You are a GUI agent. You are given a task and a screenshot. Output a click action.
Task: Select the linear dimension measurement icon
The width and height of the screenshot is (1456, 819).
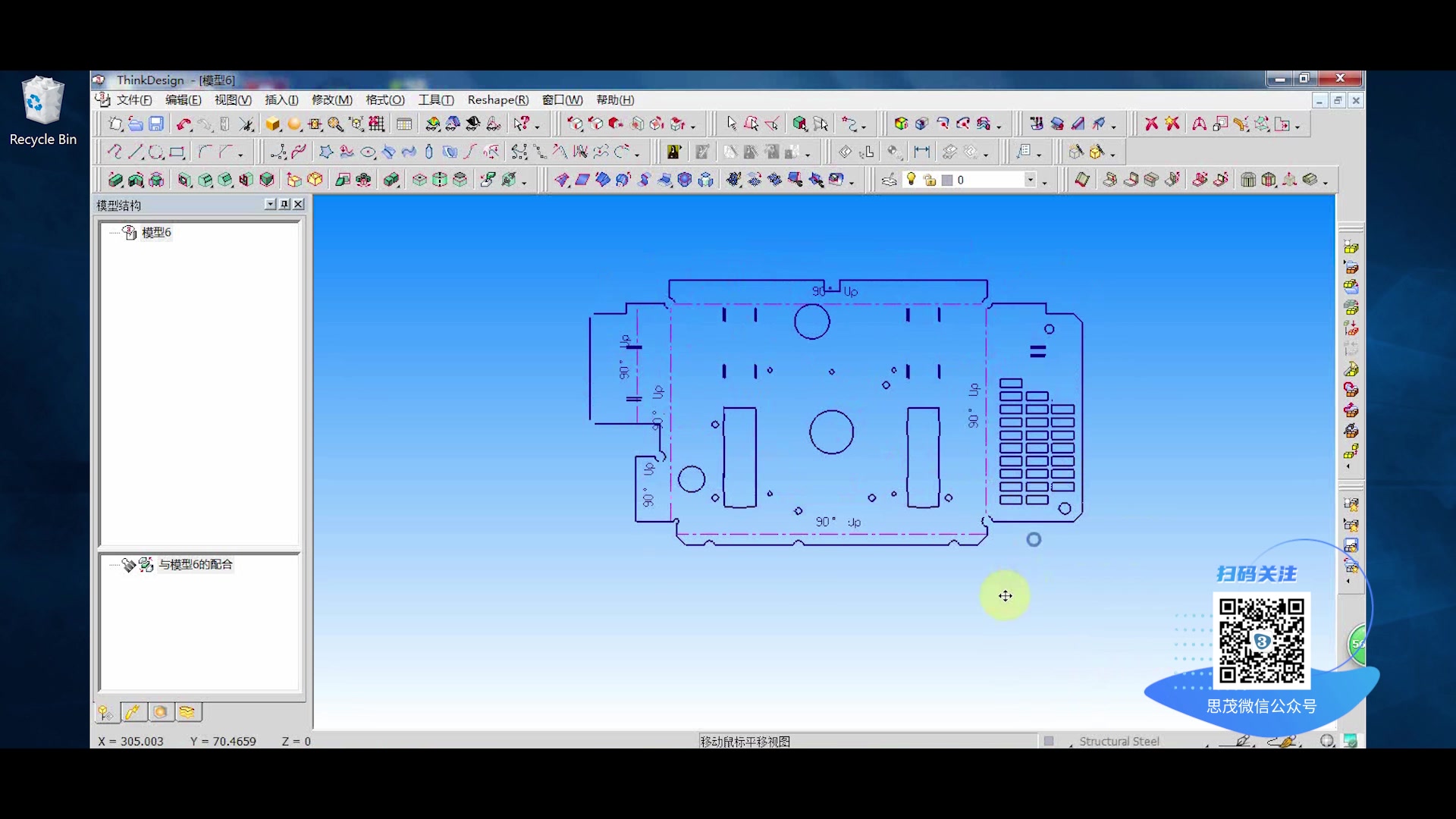921,152
